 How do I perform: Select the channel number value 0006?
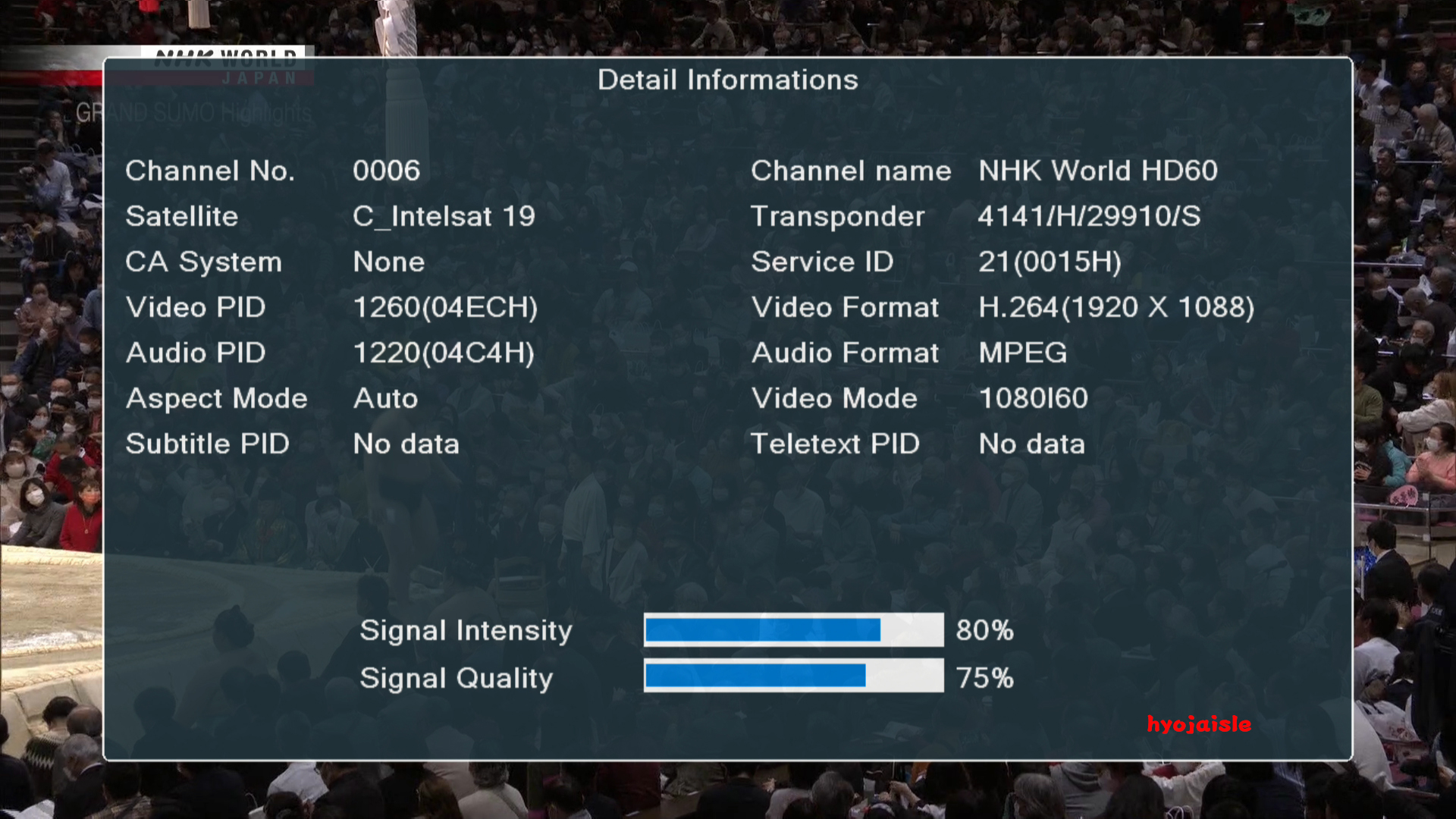click(386, 171)
